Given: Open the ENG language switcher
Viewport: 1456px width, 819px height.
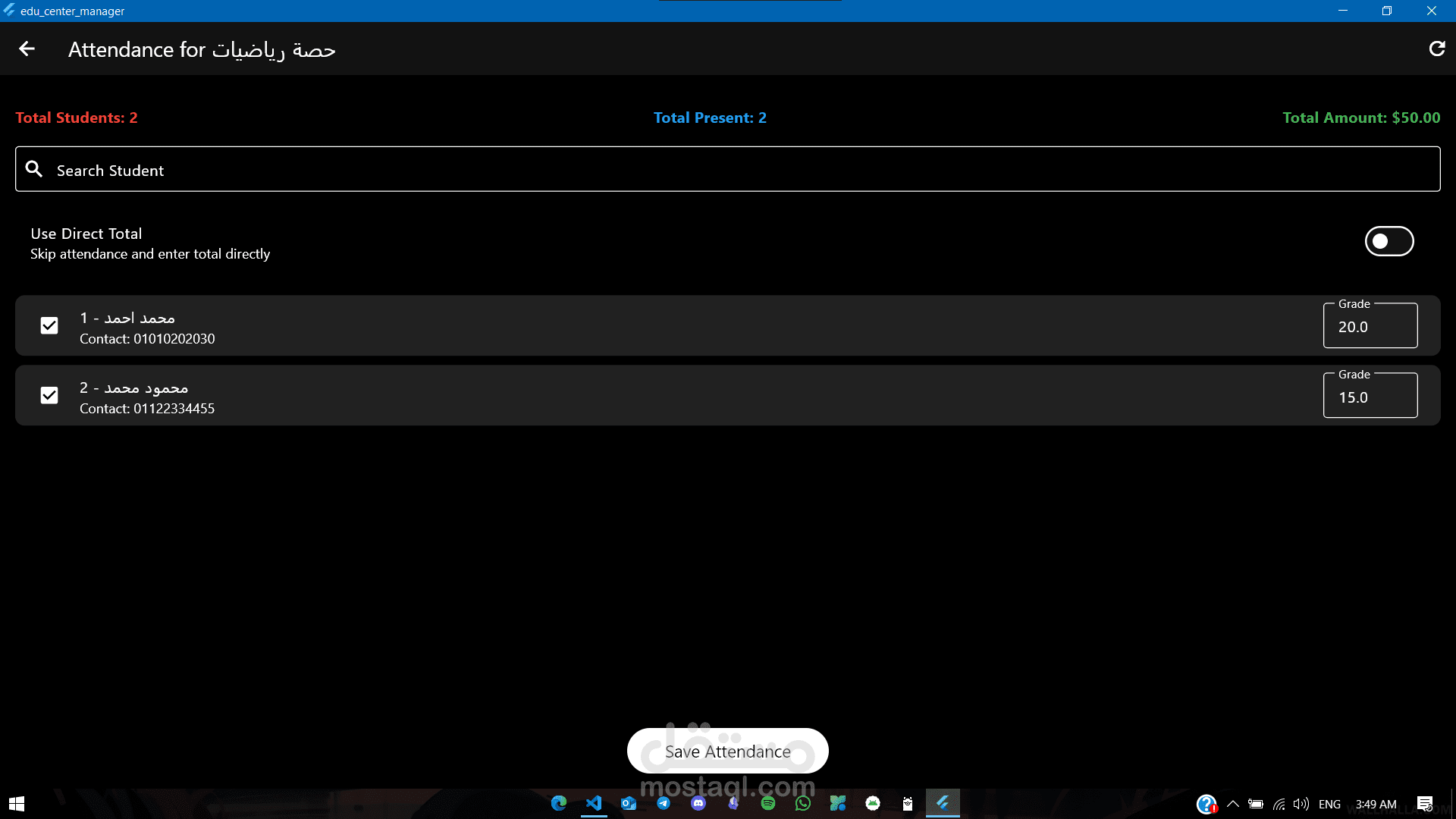Looking at the screenshot, I should tap(1329, 805).
